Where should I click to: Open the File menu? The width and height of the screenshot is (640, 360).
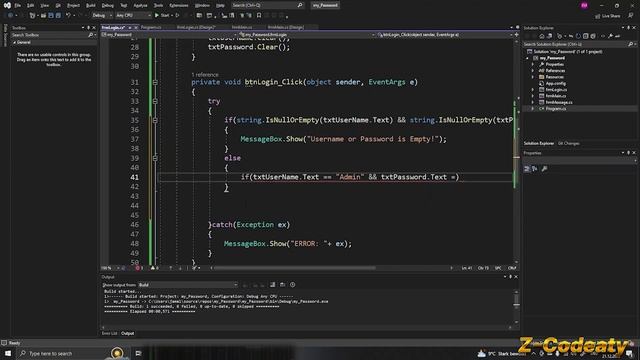click(x=18, y=5)
